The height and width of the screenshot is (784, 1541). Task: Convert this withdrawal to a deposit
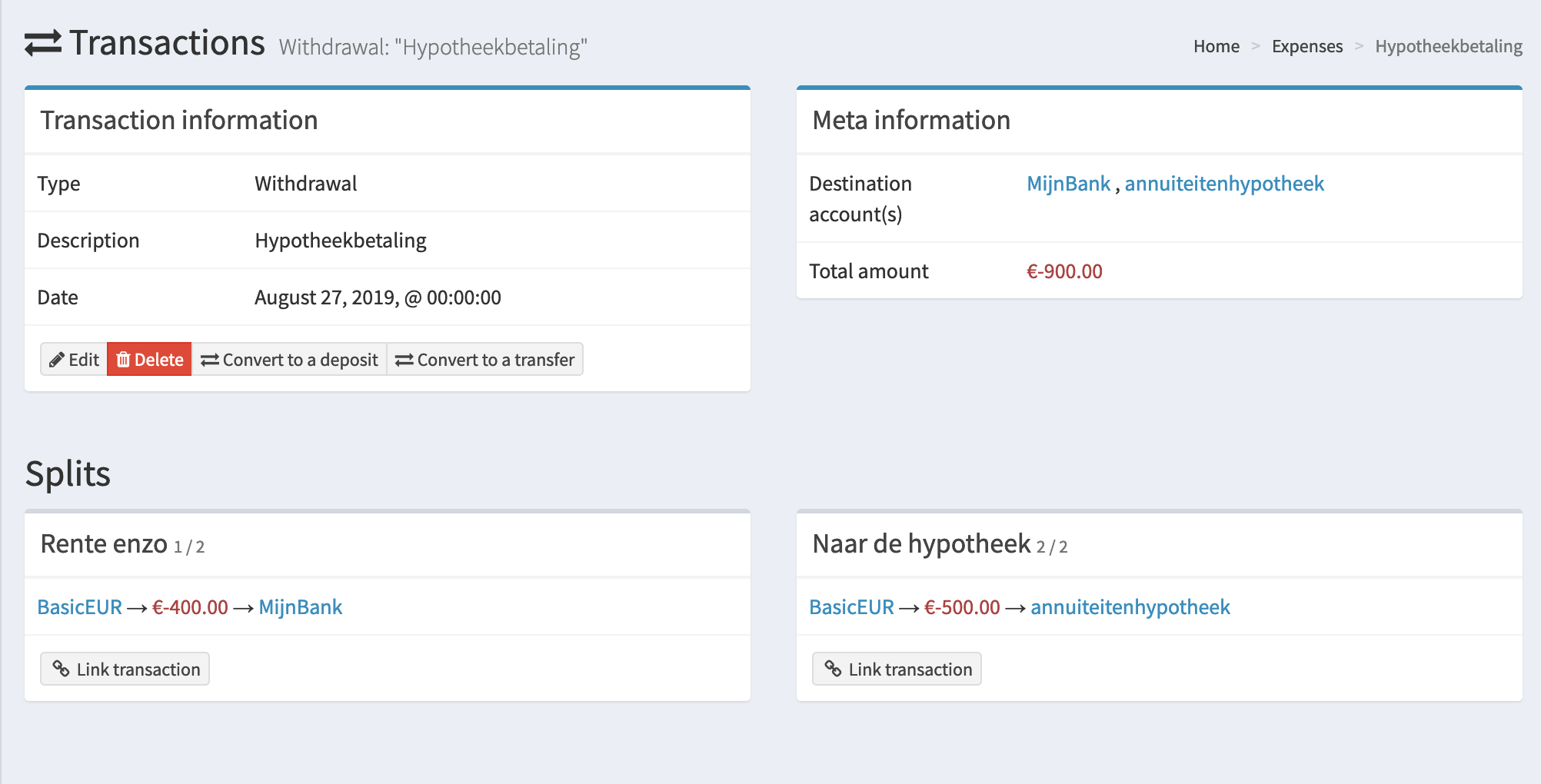(x=289, y=360)
